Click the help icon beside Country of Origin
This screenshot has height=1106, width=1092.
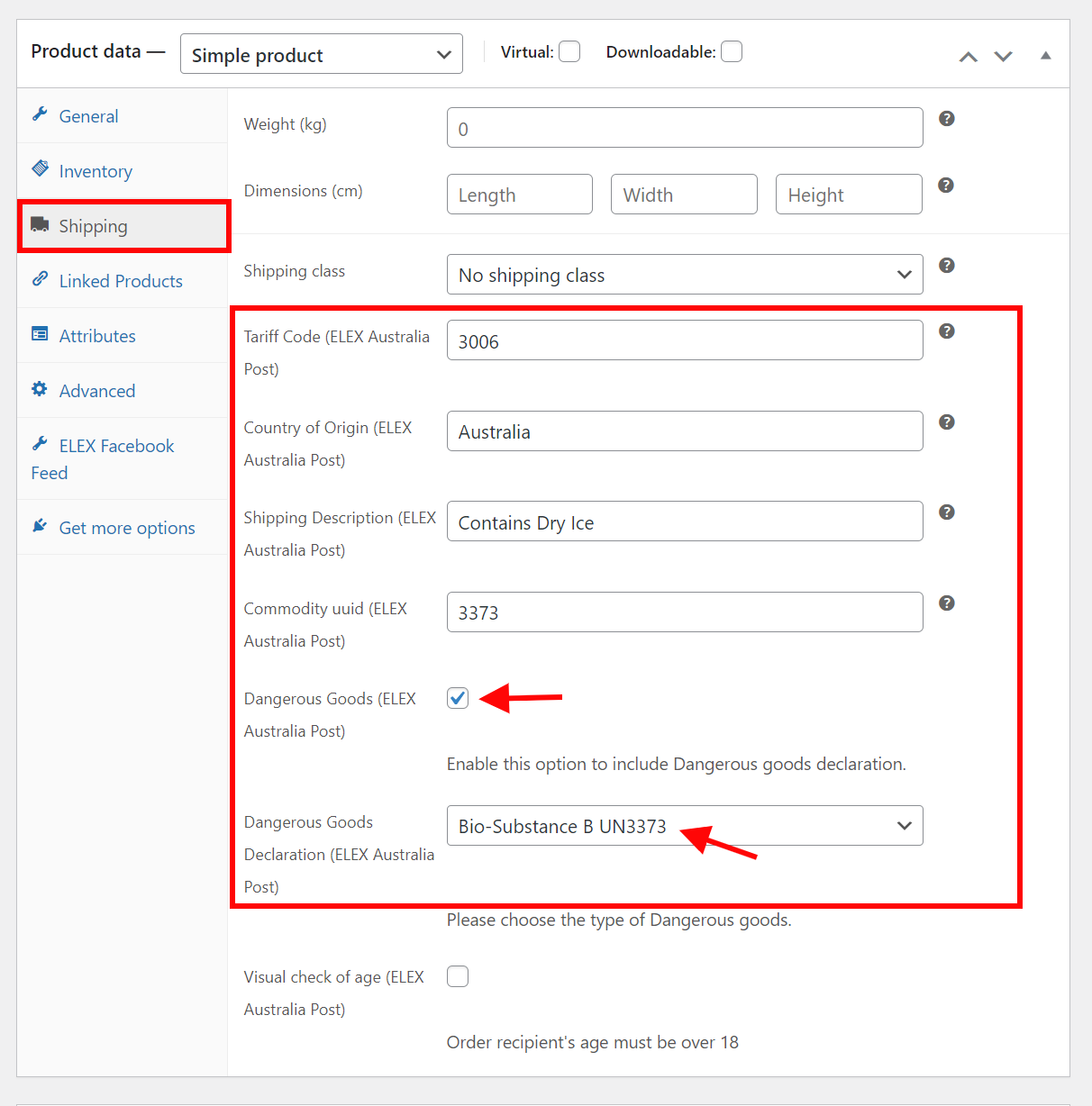946,422
